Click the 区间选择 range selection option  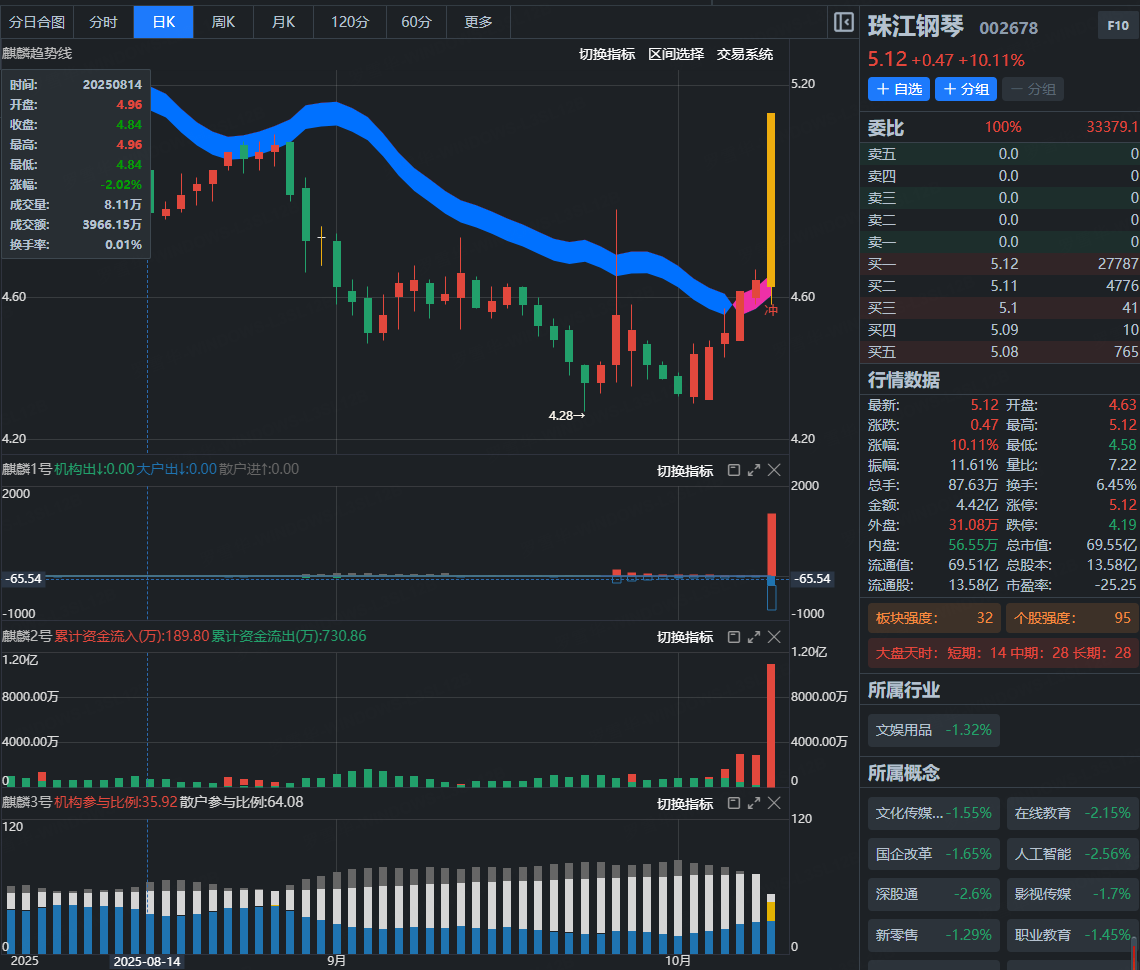coord(675,54)
